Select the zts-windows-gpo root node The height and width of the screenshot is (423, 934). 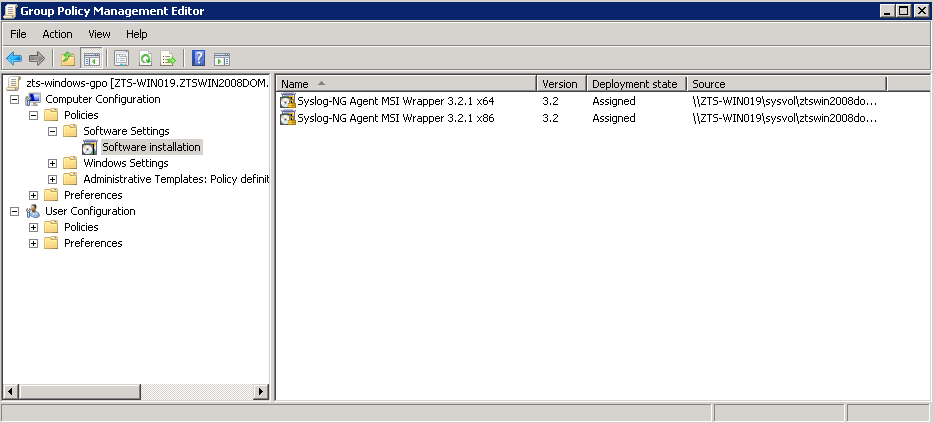pos(148,83)
